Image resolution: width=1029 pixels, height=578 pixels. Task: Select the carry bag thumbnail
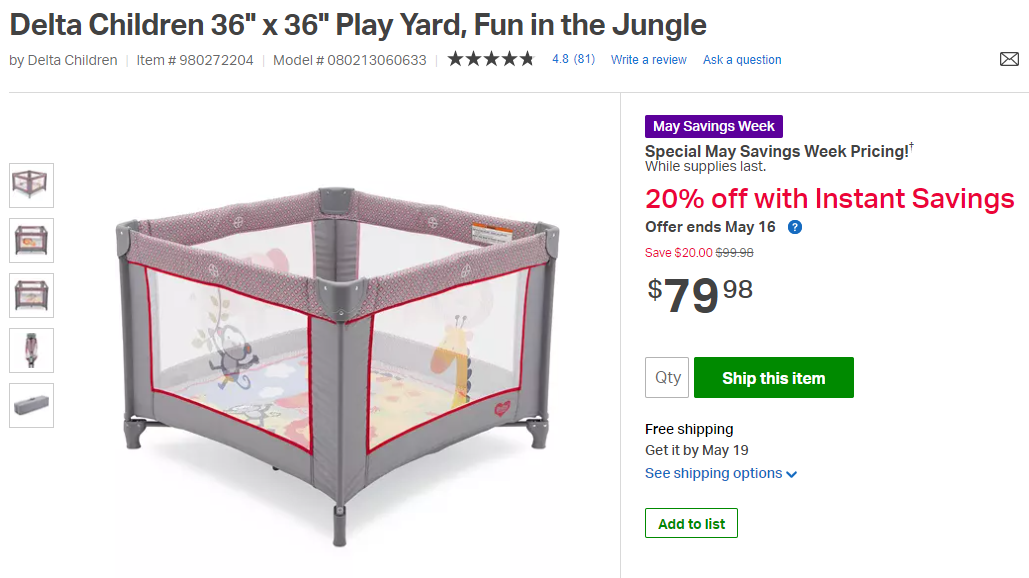pos(32,405)
